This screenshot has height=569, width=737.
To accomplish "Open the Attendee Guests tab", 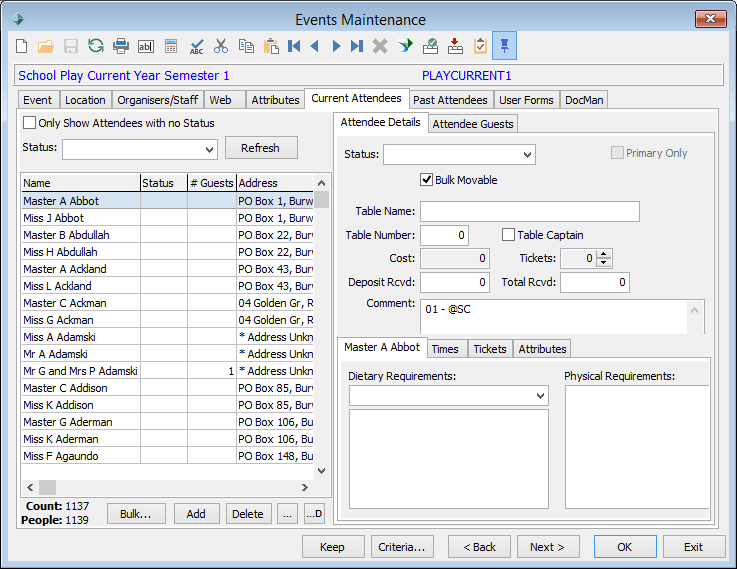I will pos(473,124).
